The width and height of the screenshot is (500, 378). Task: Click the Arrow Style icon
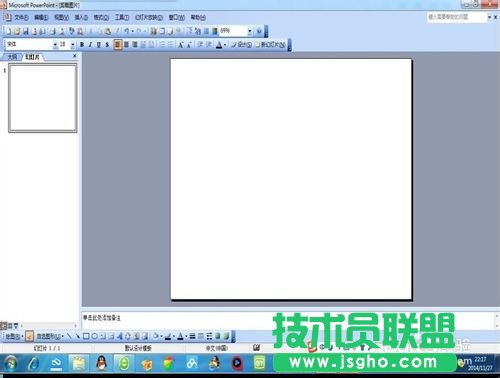coord(209,336)
